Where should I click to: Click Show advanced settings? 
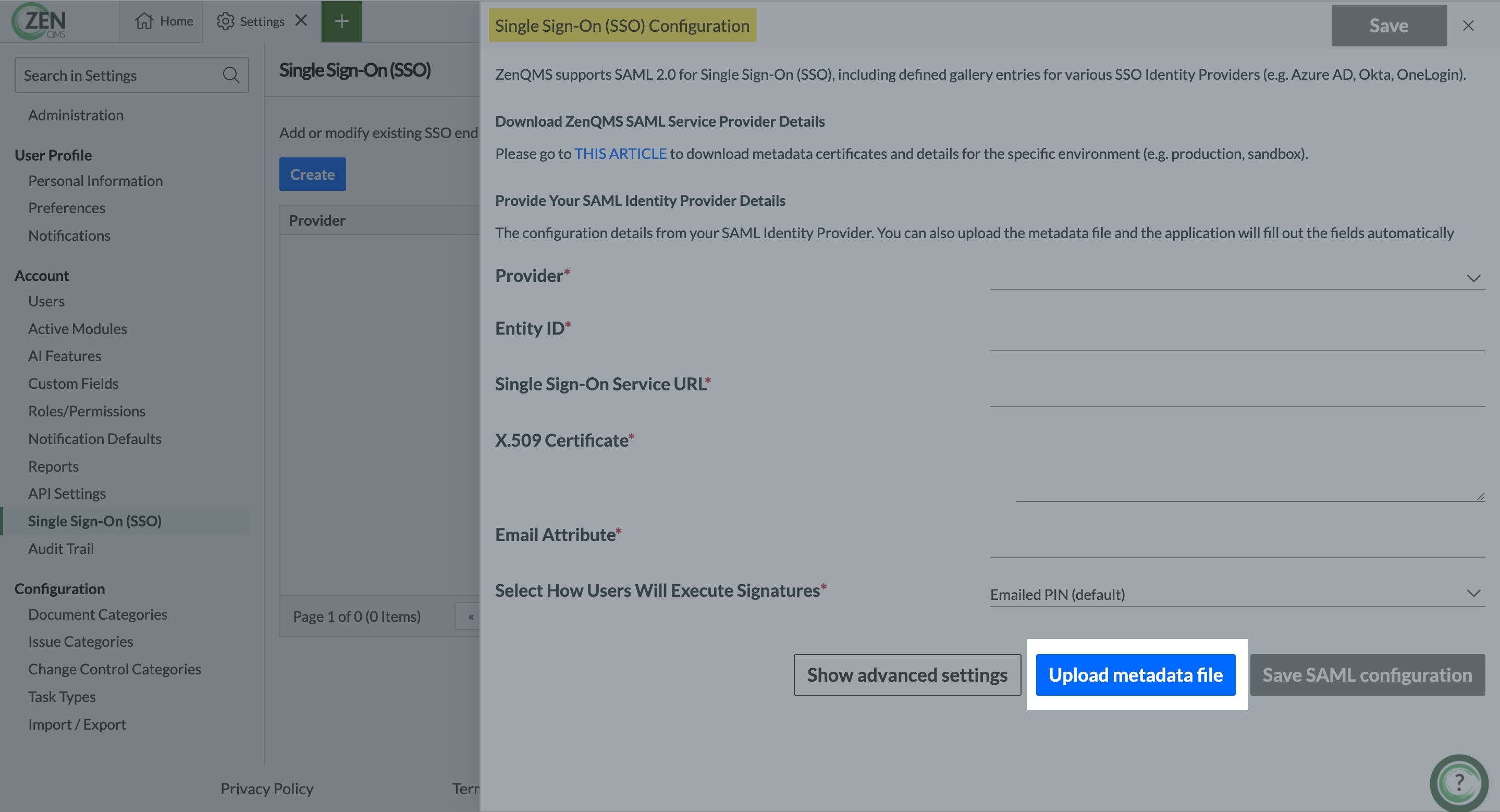[x=907, y=674]
